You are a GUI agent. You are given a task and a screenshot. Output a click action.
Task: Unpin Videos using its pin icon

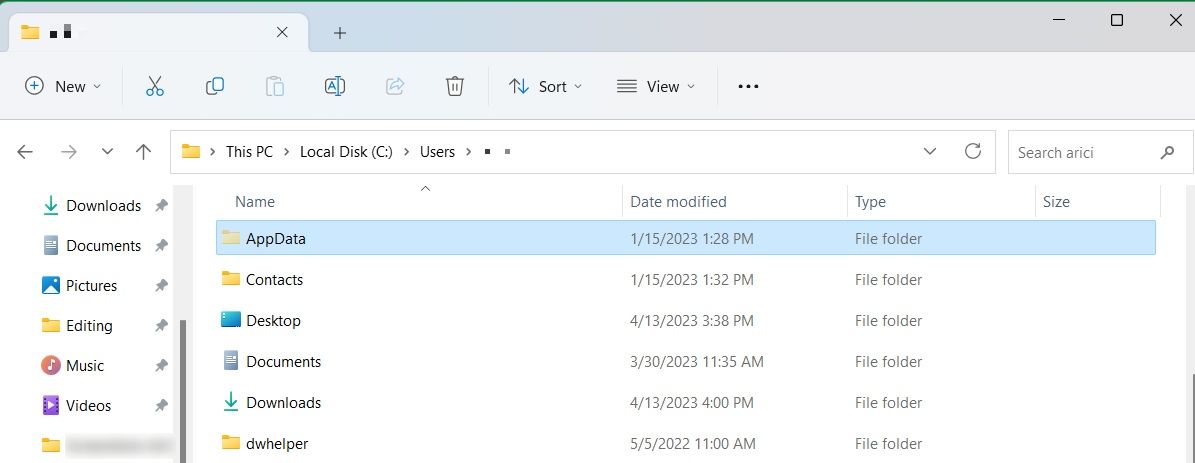161,406
